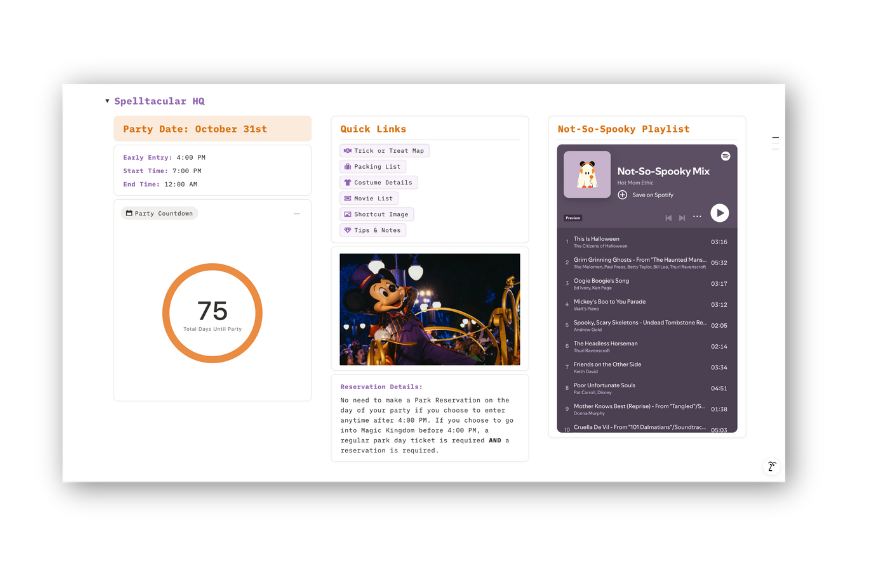
Task: Open Trick or Treat Map link
Action: (385, 151)
